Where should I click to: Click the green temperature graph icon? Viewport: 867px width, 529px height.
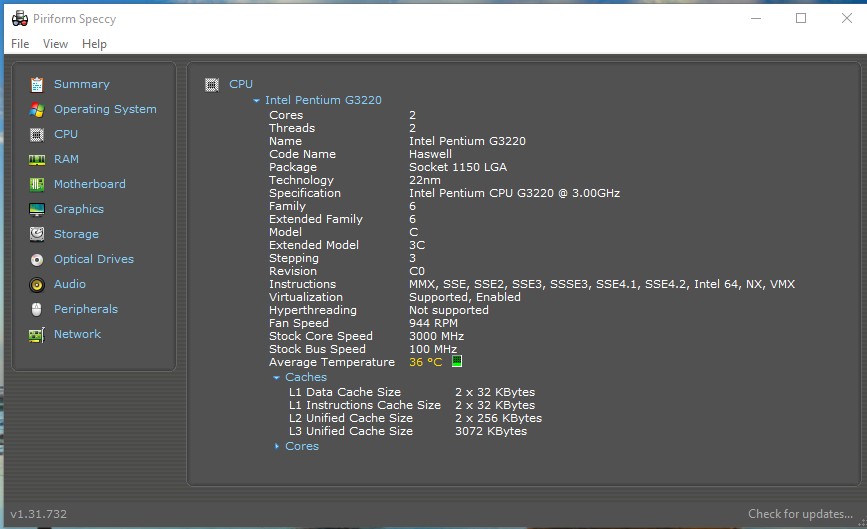[457, 362]
